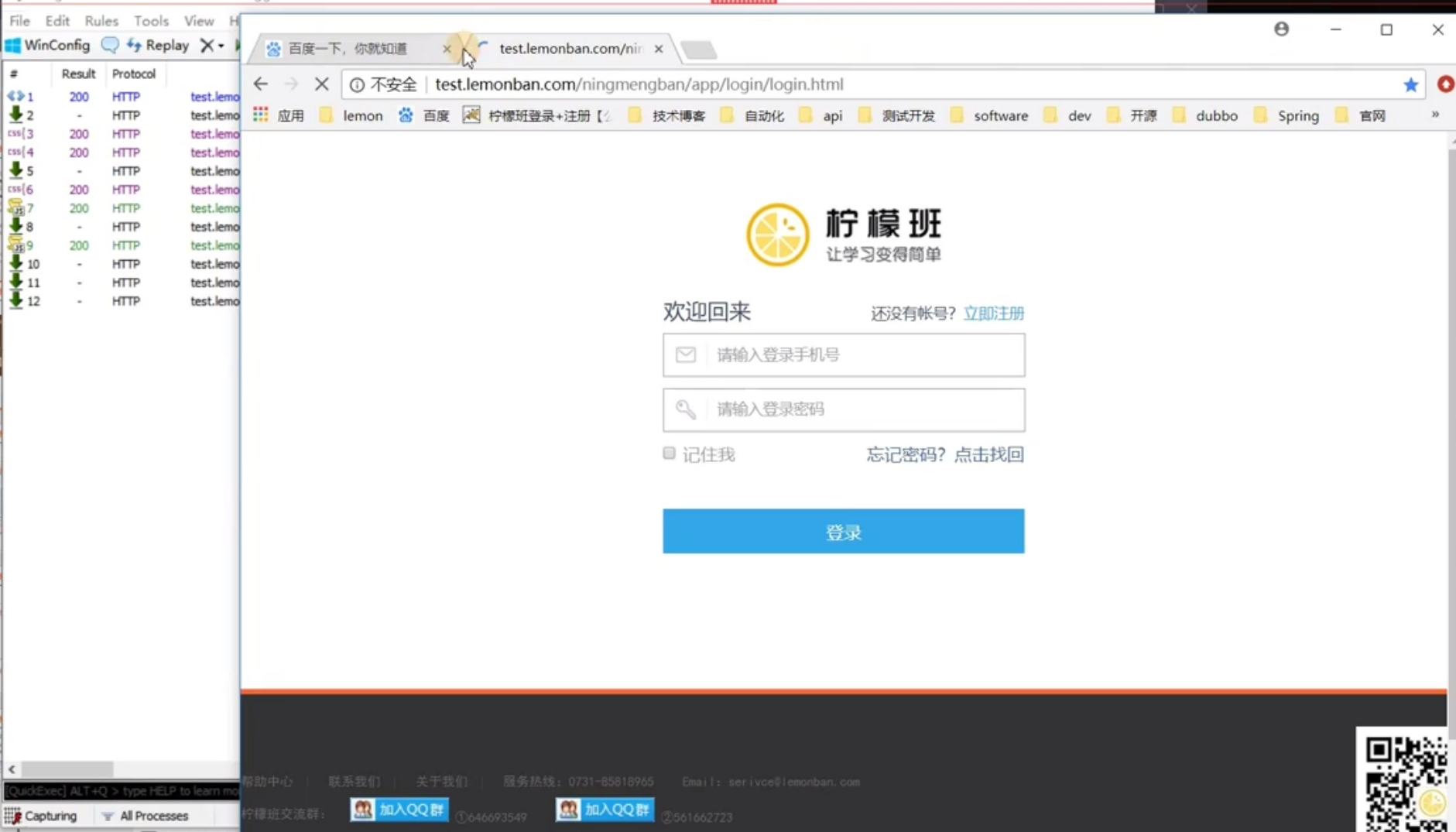Open the 官网 bookmark folder
This screenshot has width=1456, height=832.
(1361, 115)
